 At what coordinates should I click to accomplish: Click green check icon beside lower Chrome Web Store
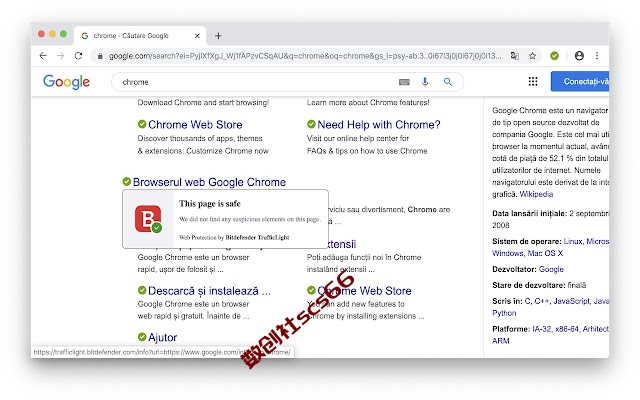click(x=311, y=290)
